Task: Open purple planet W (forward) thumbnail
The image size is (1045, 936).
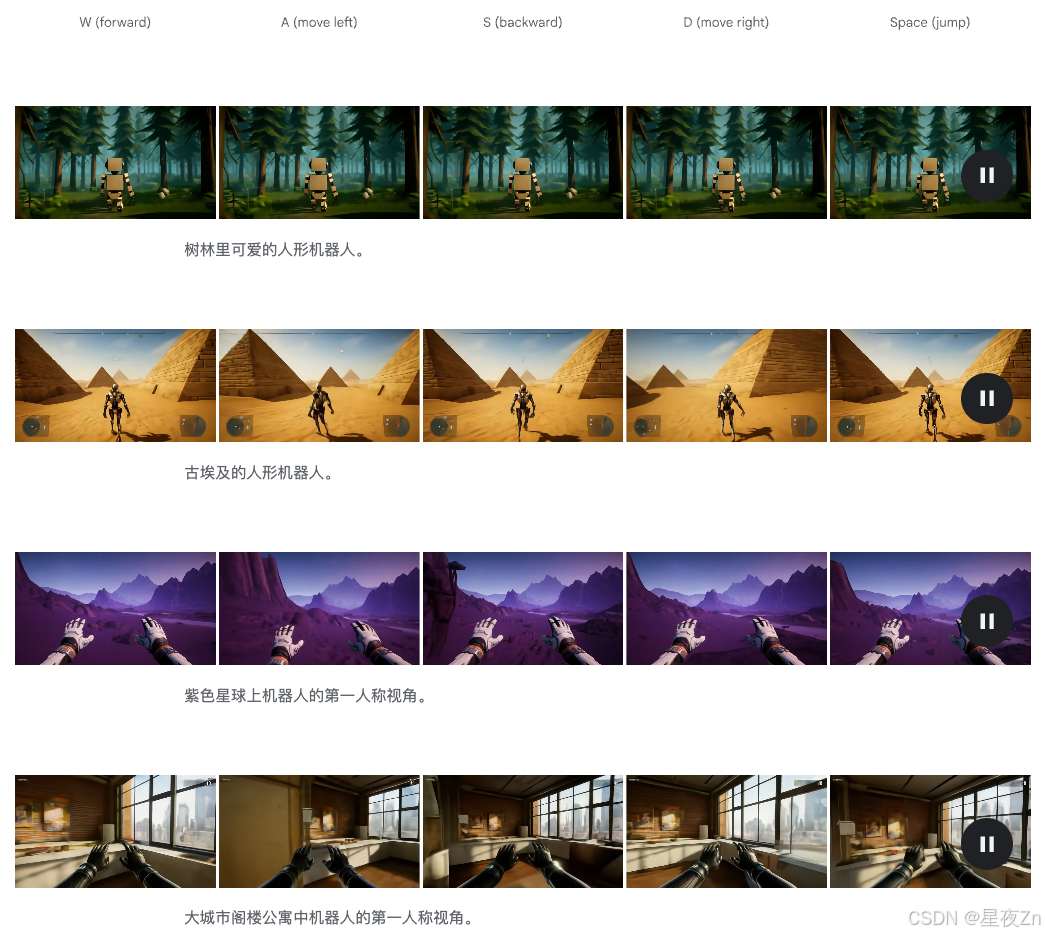Action: pos(115,608)
